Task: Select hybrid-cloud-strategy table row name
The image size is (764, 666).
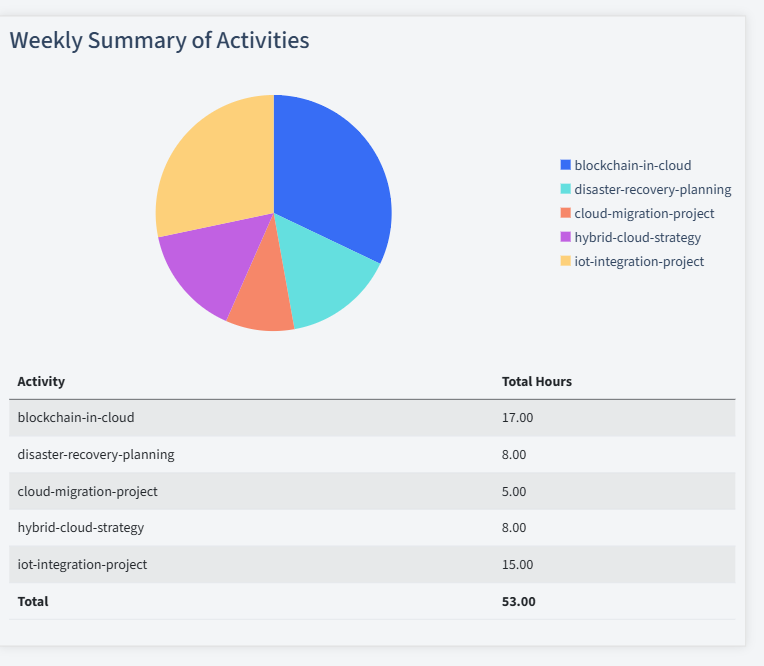Action: tap(80, 528)
